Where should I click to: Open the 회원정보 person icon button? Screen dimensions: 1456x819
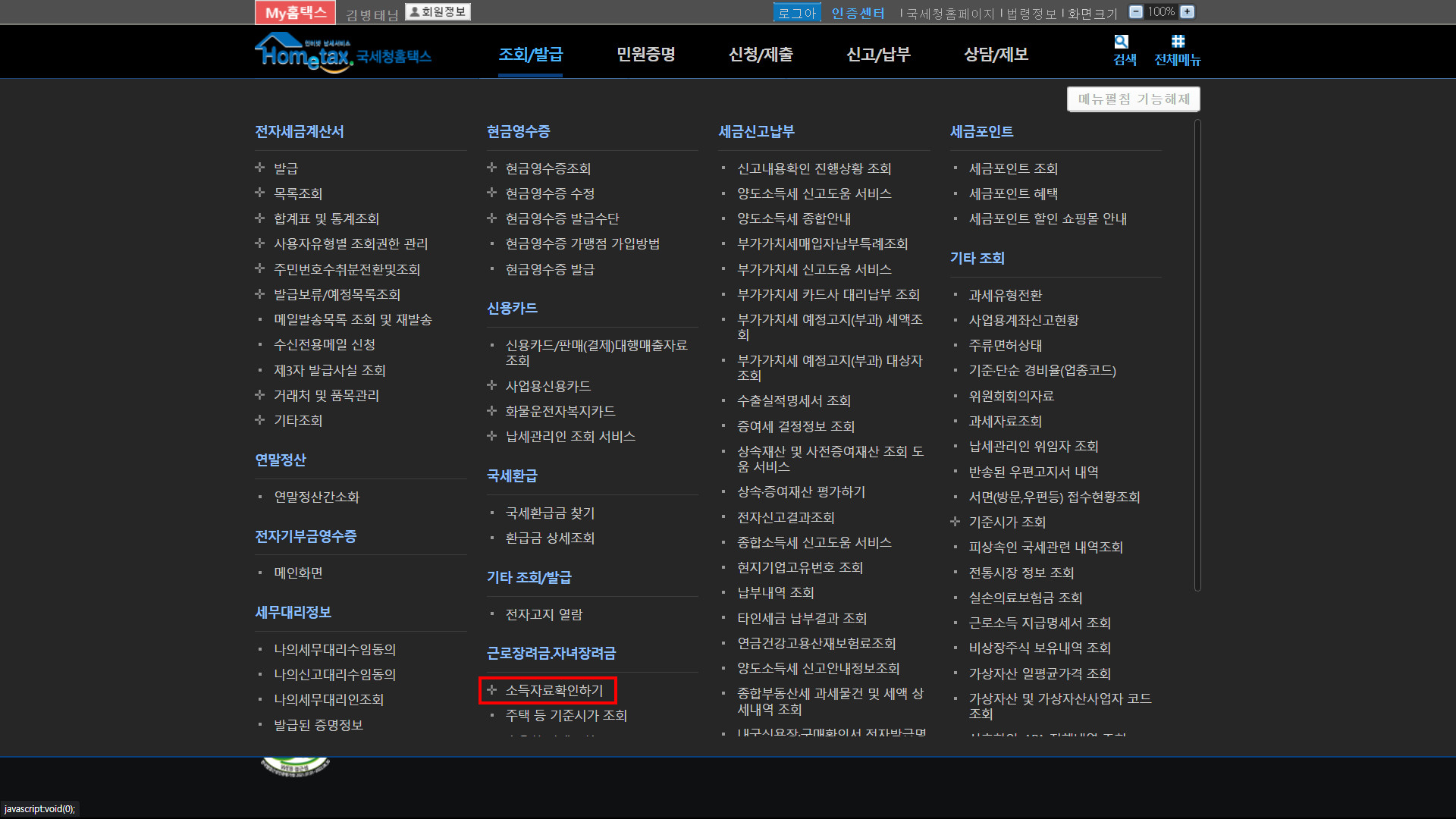[438, 12]
